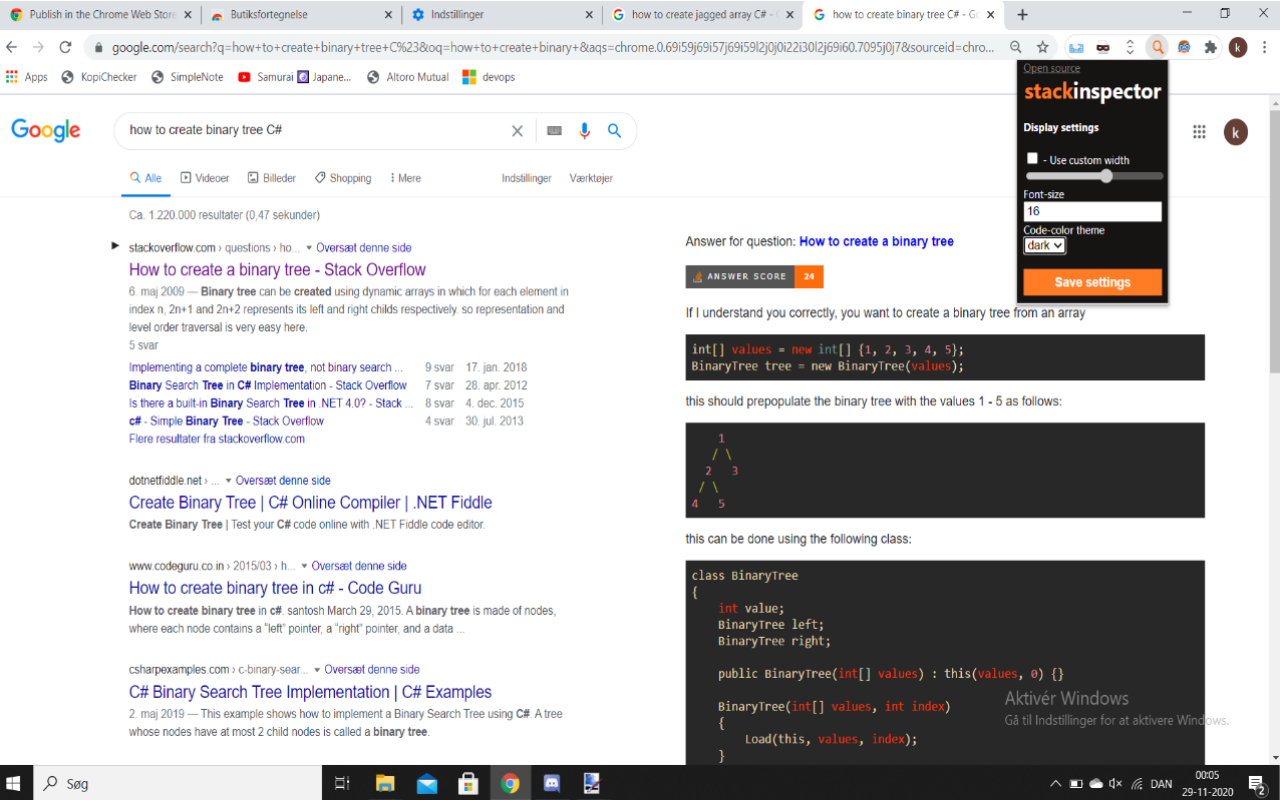
Task: Open File Explorer from the taskbar
Action: tap(385, 783)
